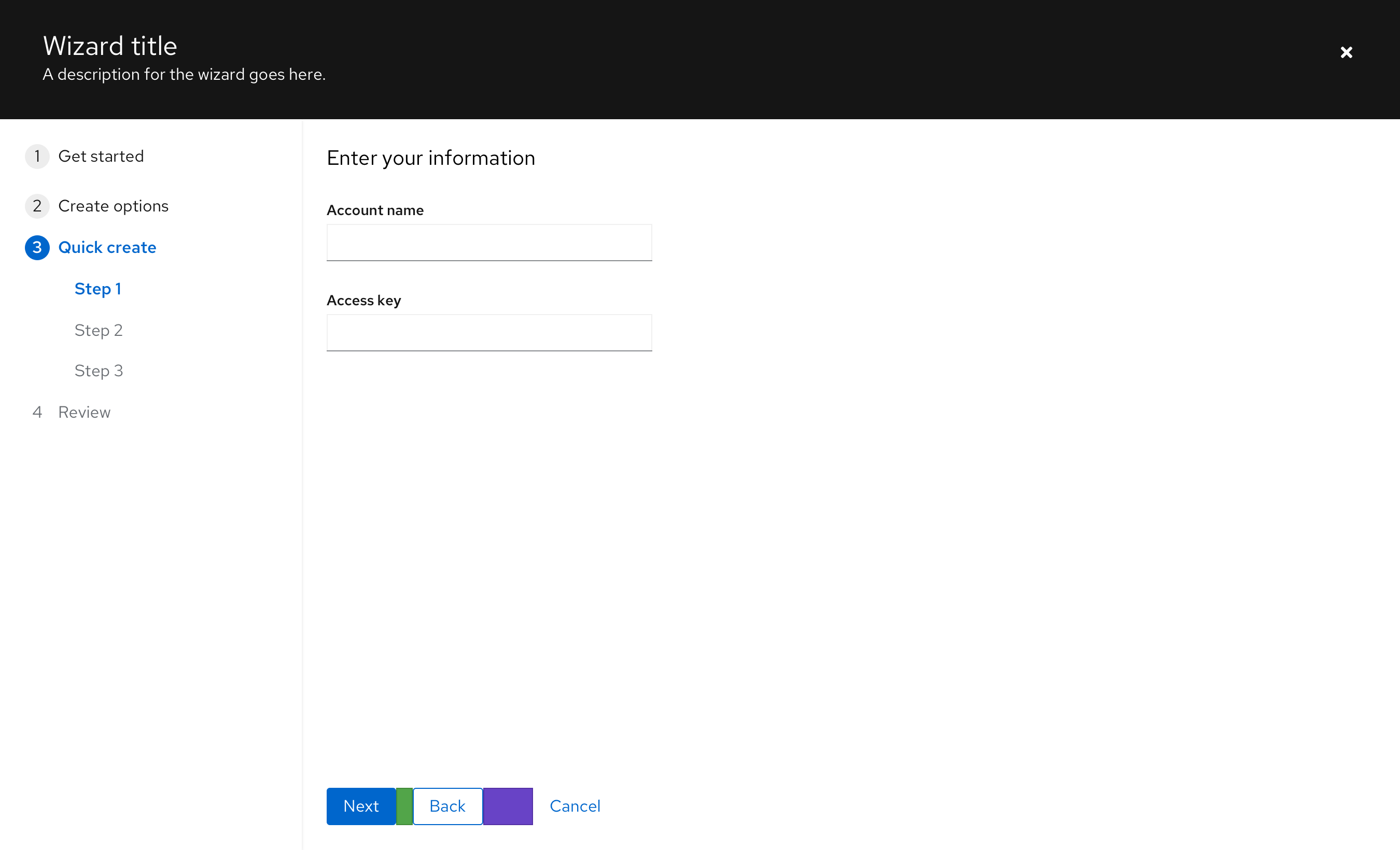The image size is (1400, 850).
Task: Click the 'Enter your information' heading
Action: pos(431,158)
